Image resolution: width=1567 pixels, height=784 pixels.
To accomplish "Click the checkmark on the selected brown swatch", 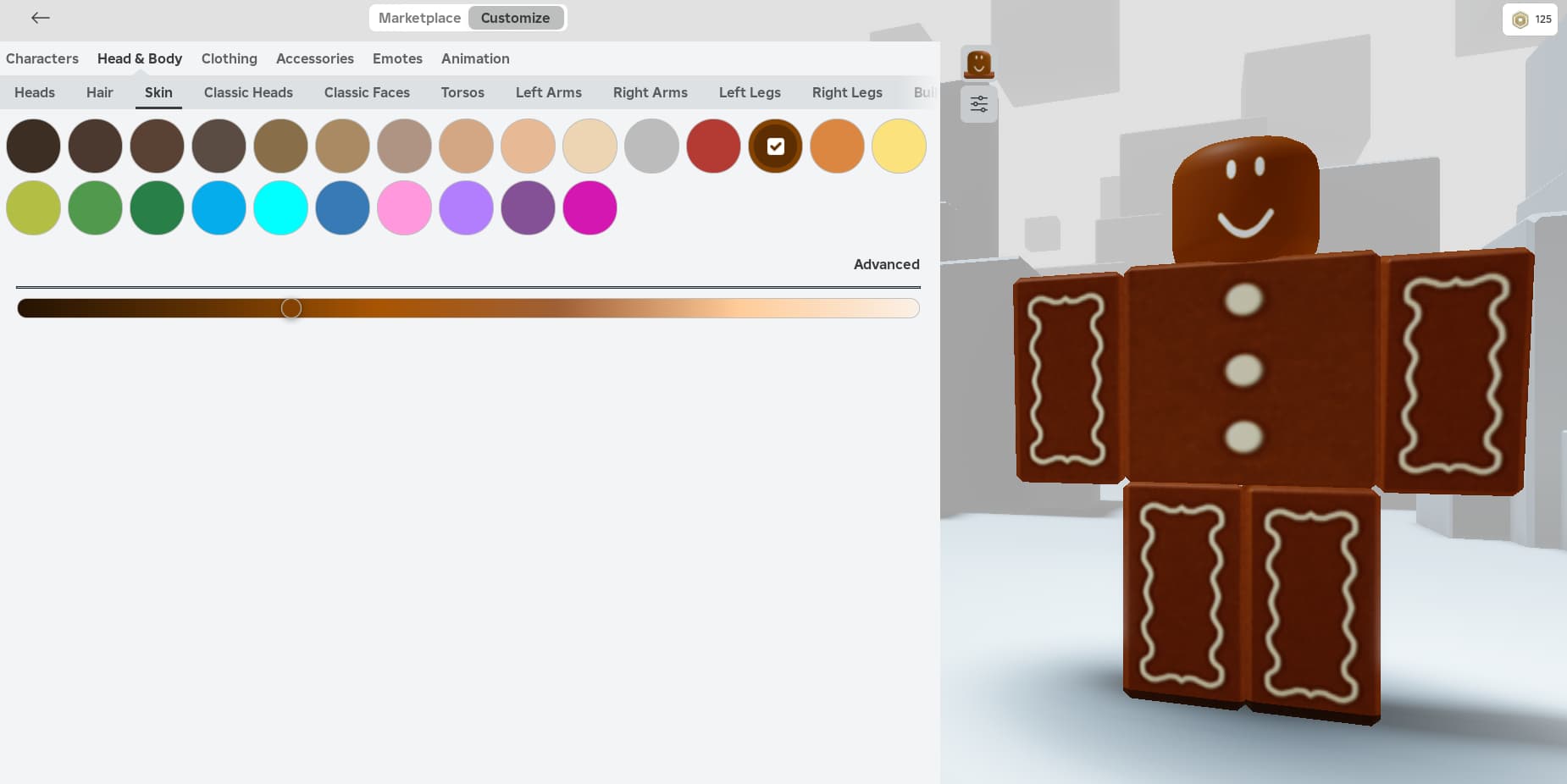I will [775, 146].
